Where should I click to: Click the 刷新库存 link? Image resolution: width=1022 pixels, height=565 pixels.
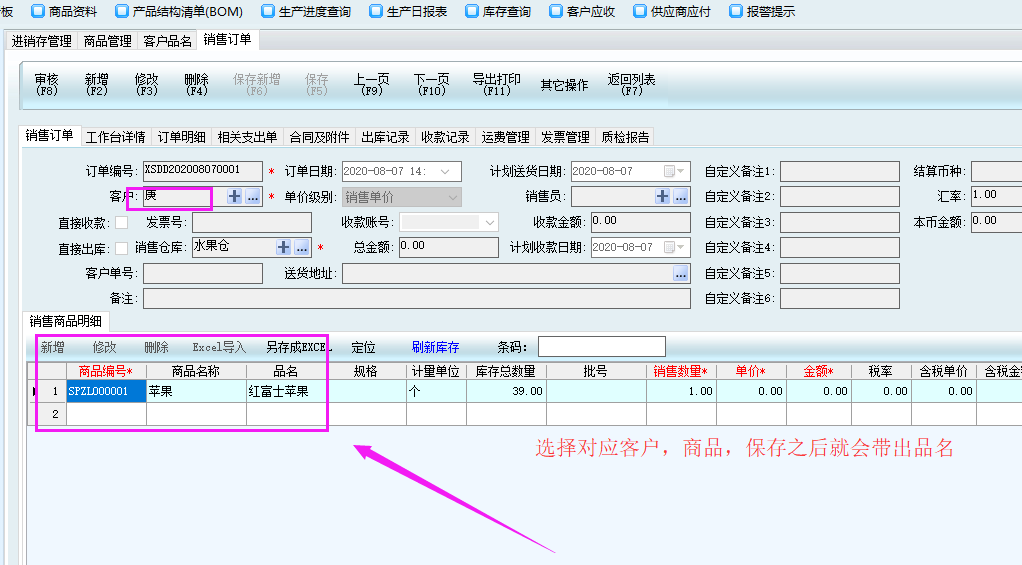point(435,347)
